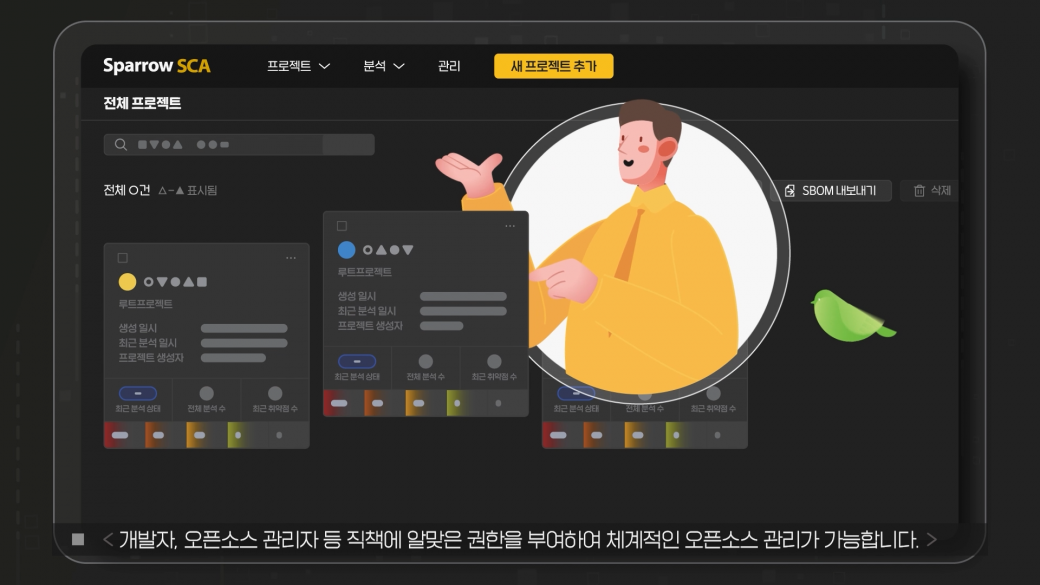Select red severity segment on yellow-circle card

pos(124,435)
